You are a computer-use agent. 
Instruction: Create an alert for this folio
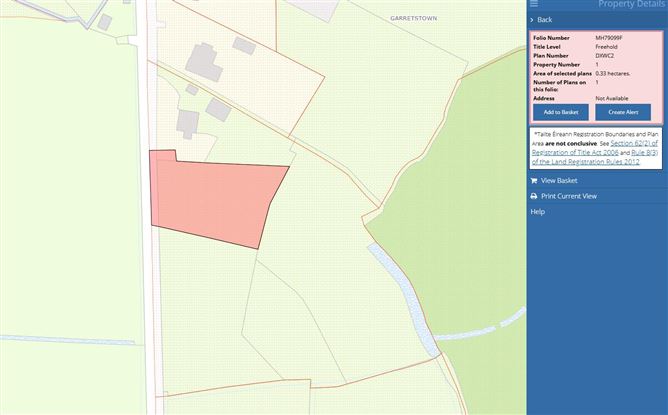pyautogui.click(x=623, y=112)
